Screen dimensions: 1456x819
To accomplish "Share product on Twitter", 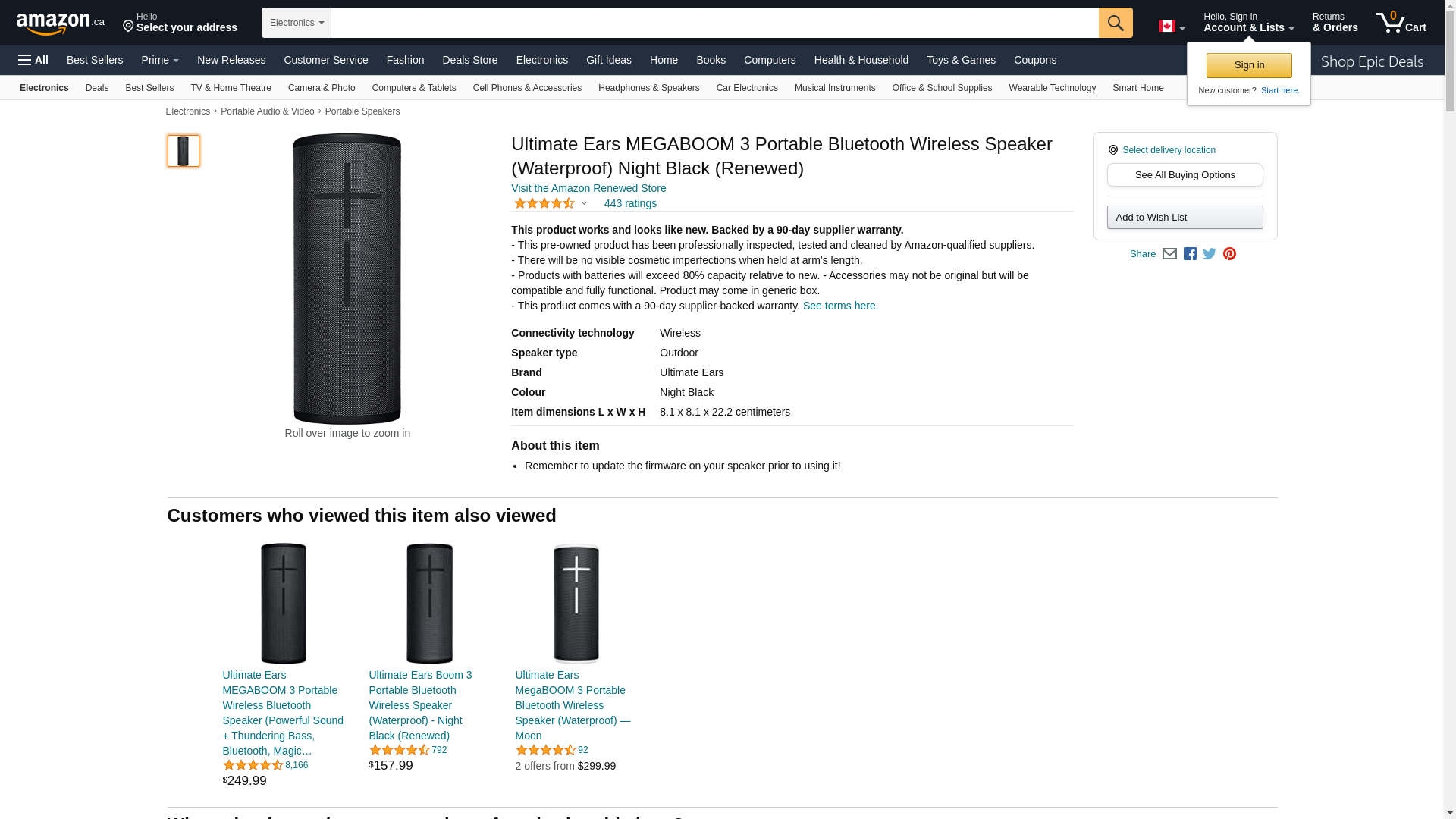I will point(1210,254).
